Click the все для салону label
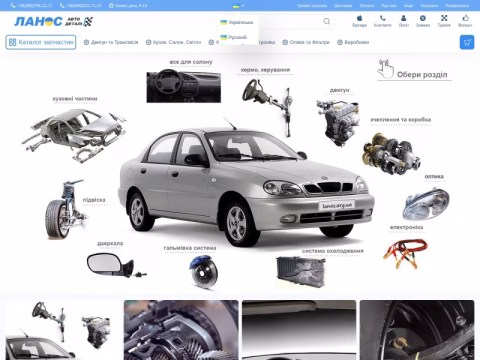Screen dimensions: 480x360 coord(191,62)
